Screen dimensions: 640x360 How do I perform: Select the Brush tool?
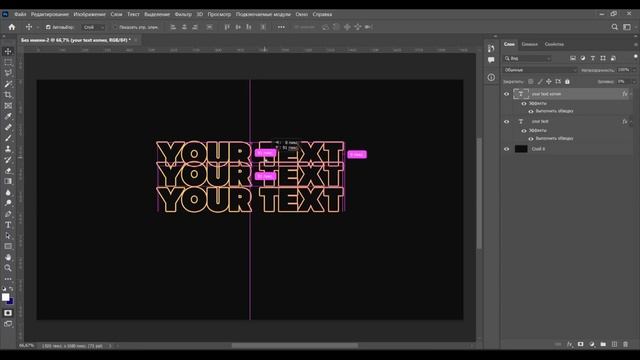(x=8, y=138)
